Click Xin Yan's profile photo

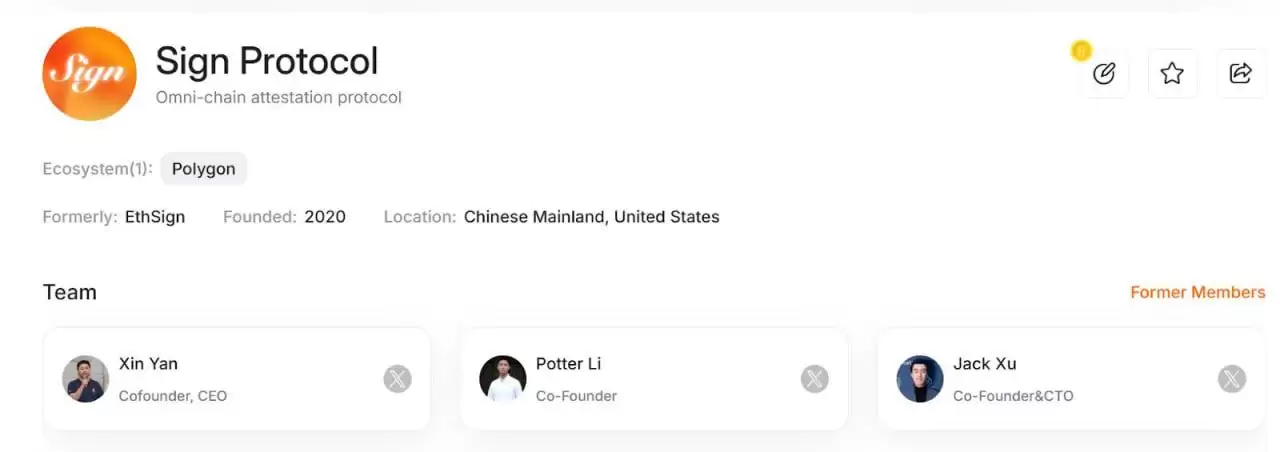85,379
